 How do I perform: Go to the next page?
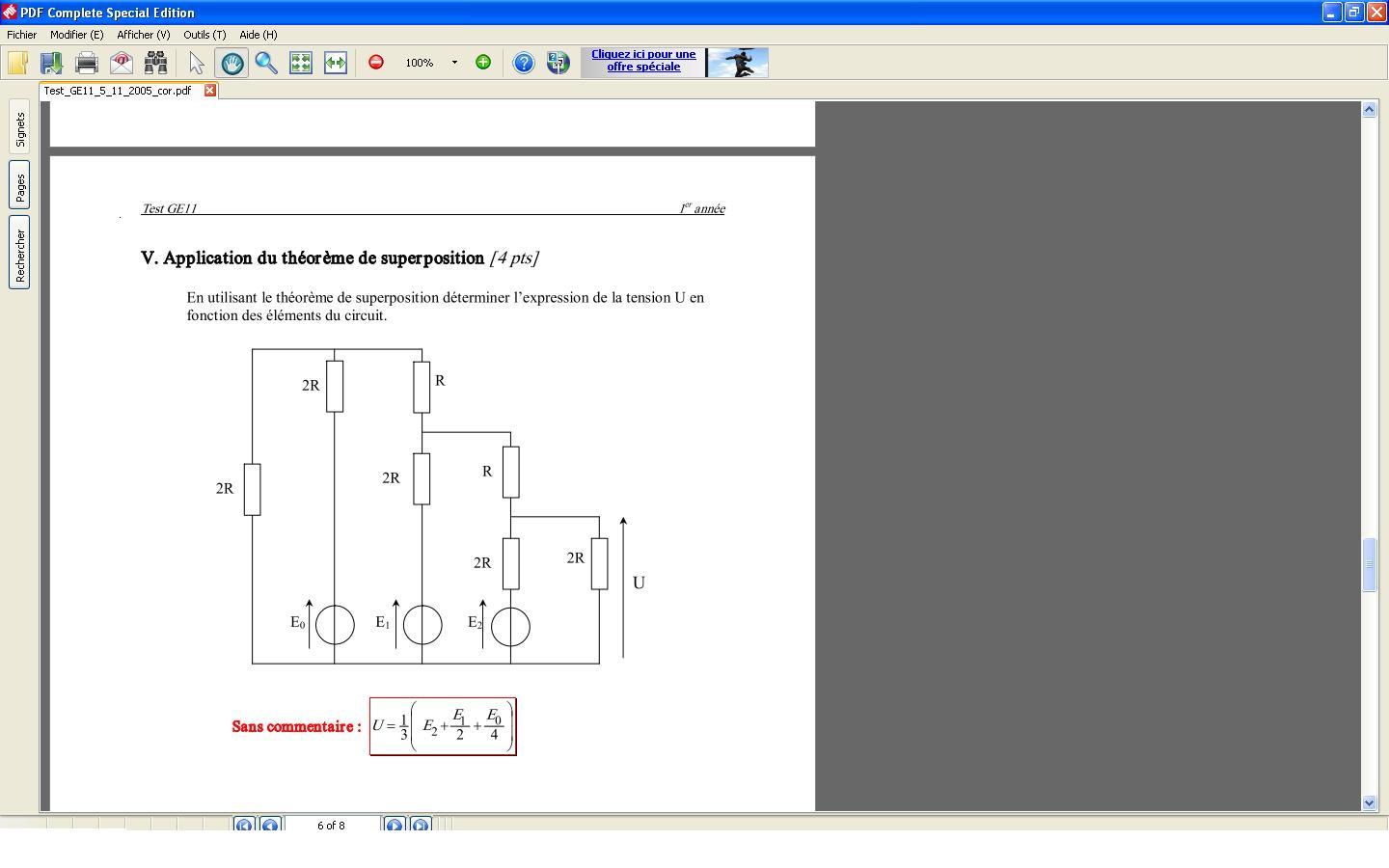[394, 825]
